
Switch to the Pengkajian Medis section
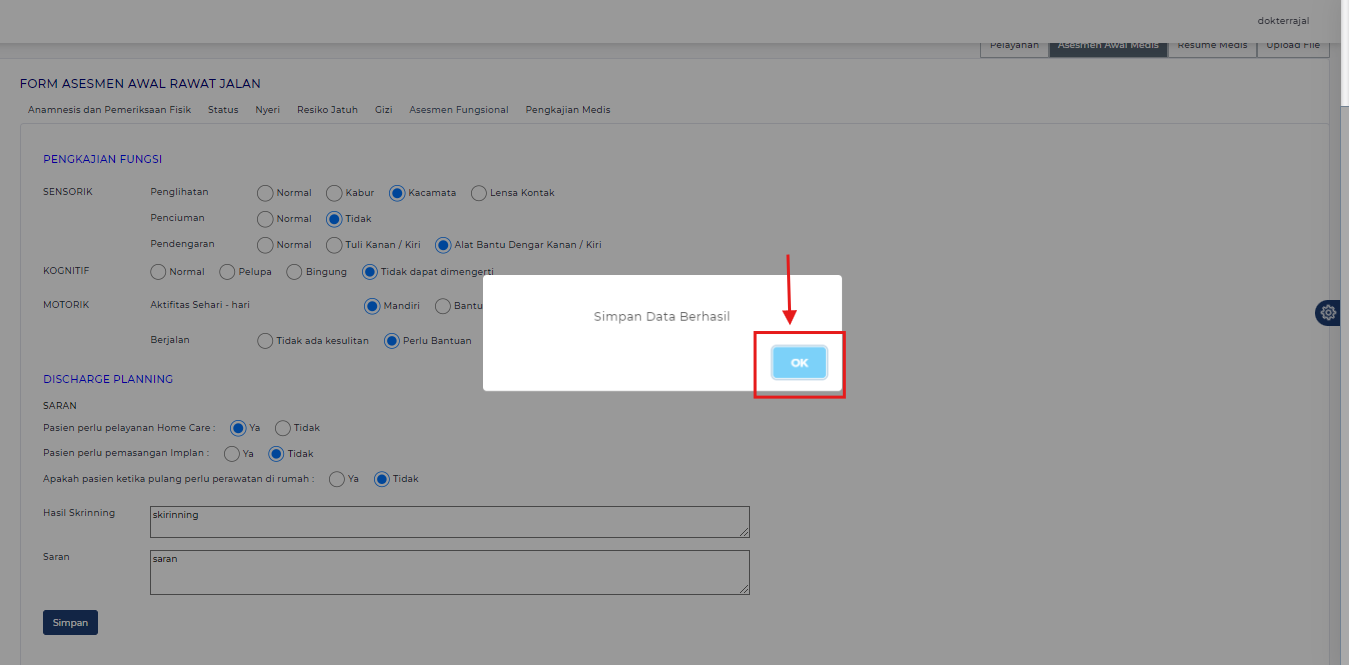pyautogui.click(x=567, y=110)
